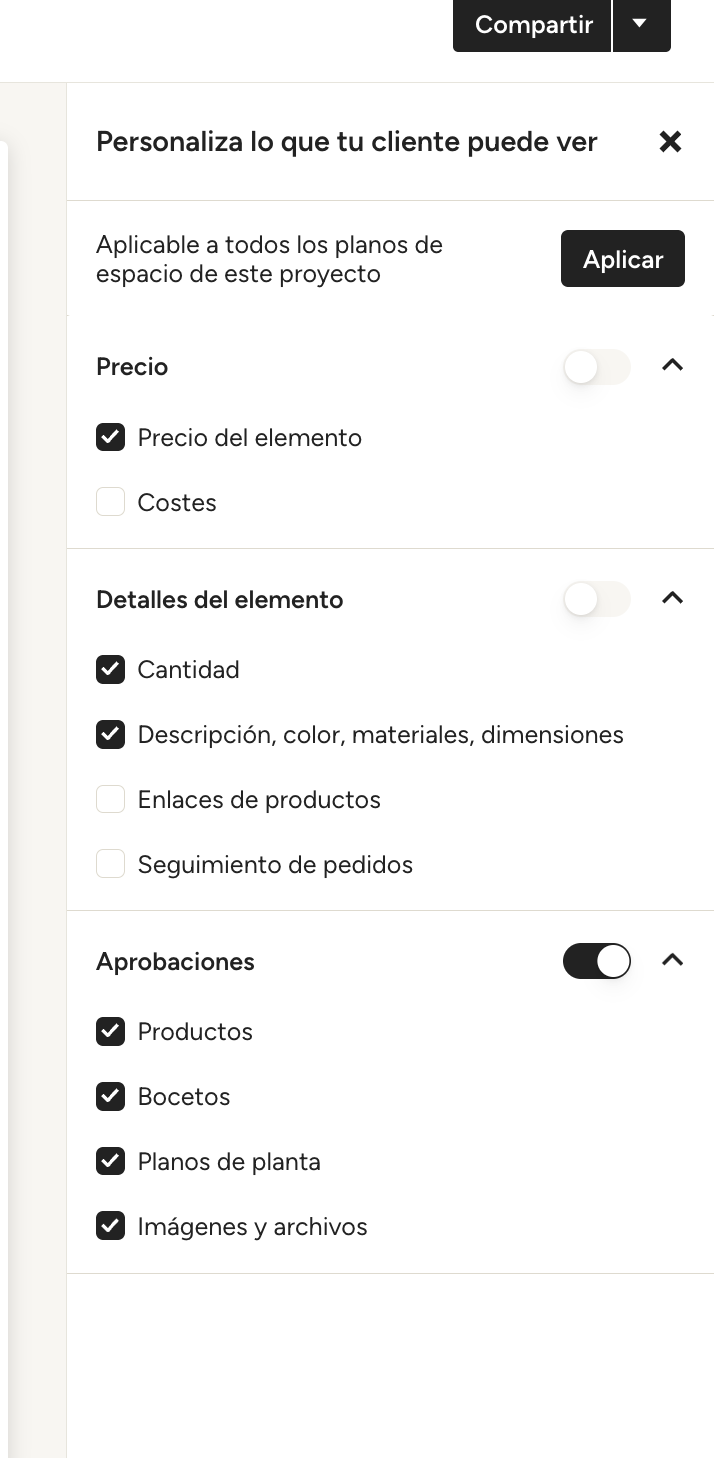Deselect Planos de planta checkbox

(x=111, y=1162)
